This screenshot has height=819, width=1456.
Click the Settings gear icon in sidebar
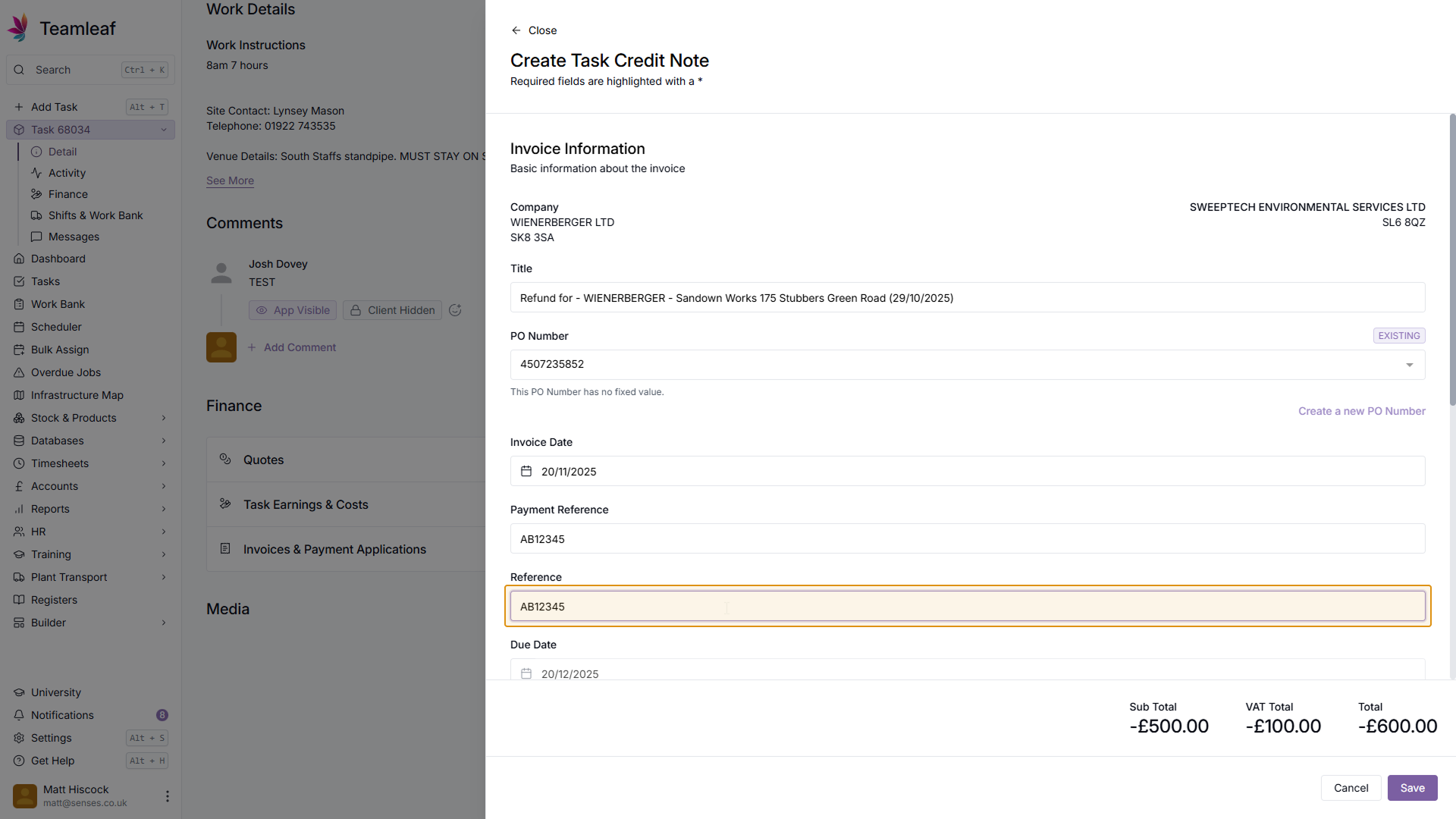click(19, 738)
